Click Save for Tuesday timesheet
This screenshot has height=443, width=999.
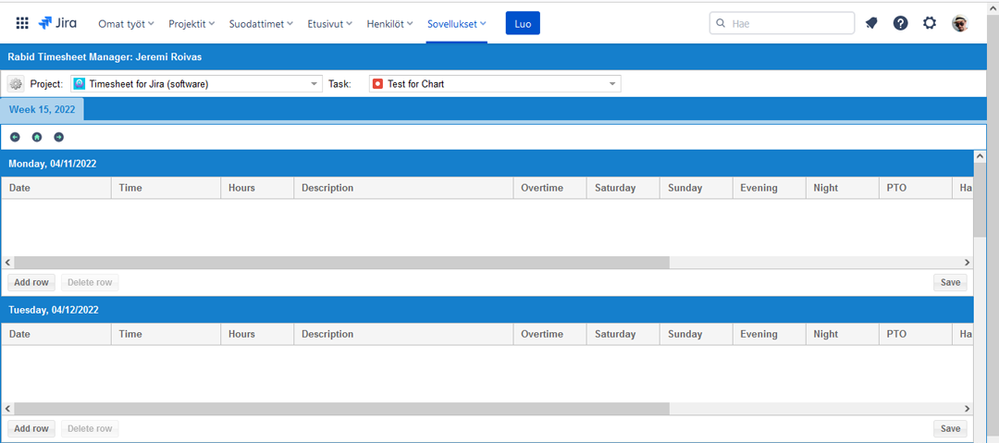point(950,428)
